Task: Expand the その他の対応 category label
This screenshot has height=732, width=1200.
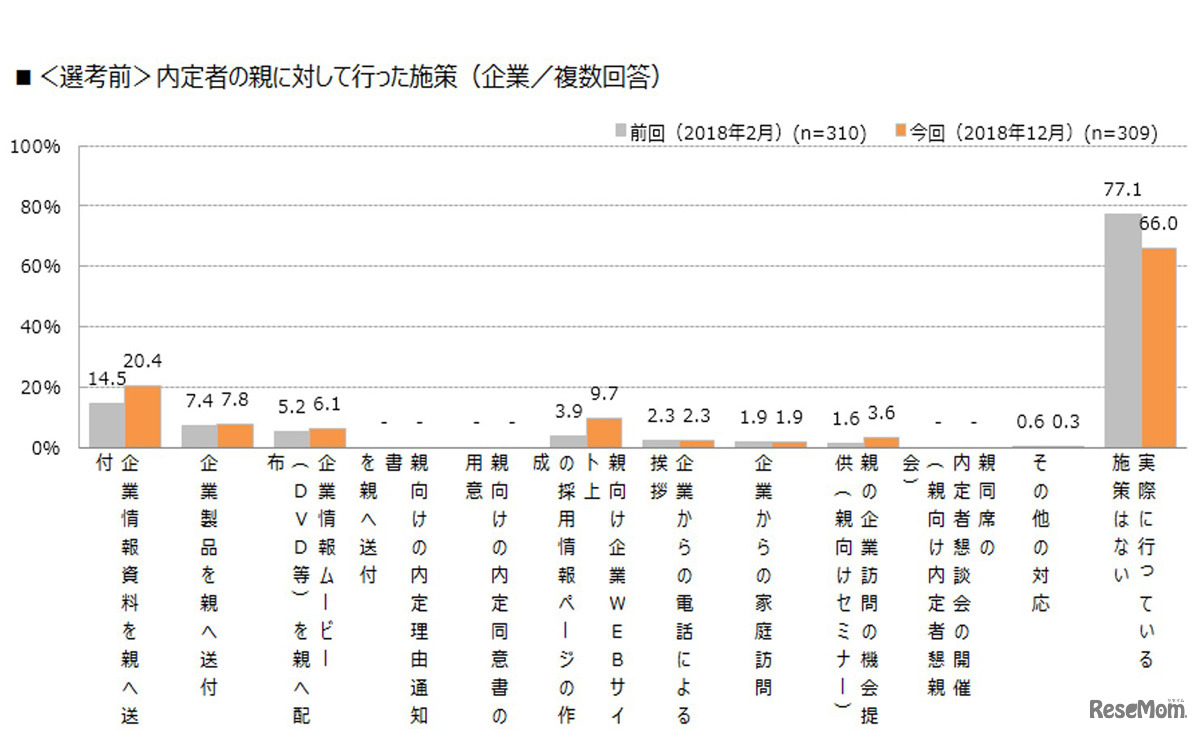Action: coord(1041,530)
